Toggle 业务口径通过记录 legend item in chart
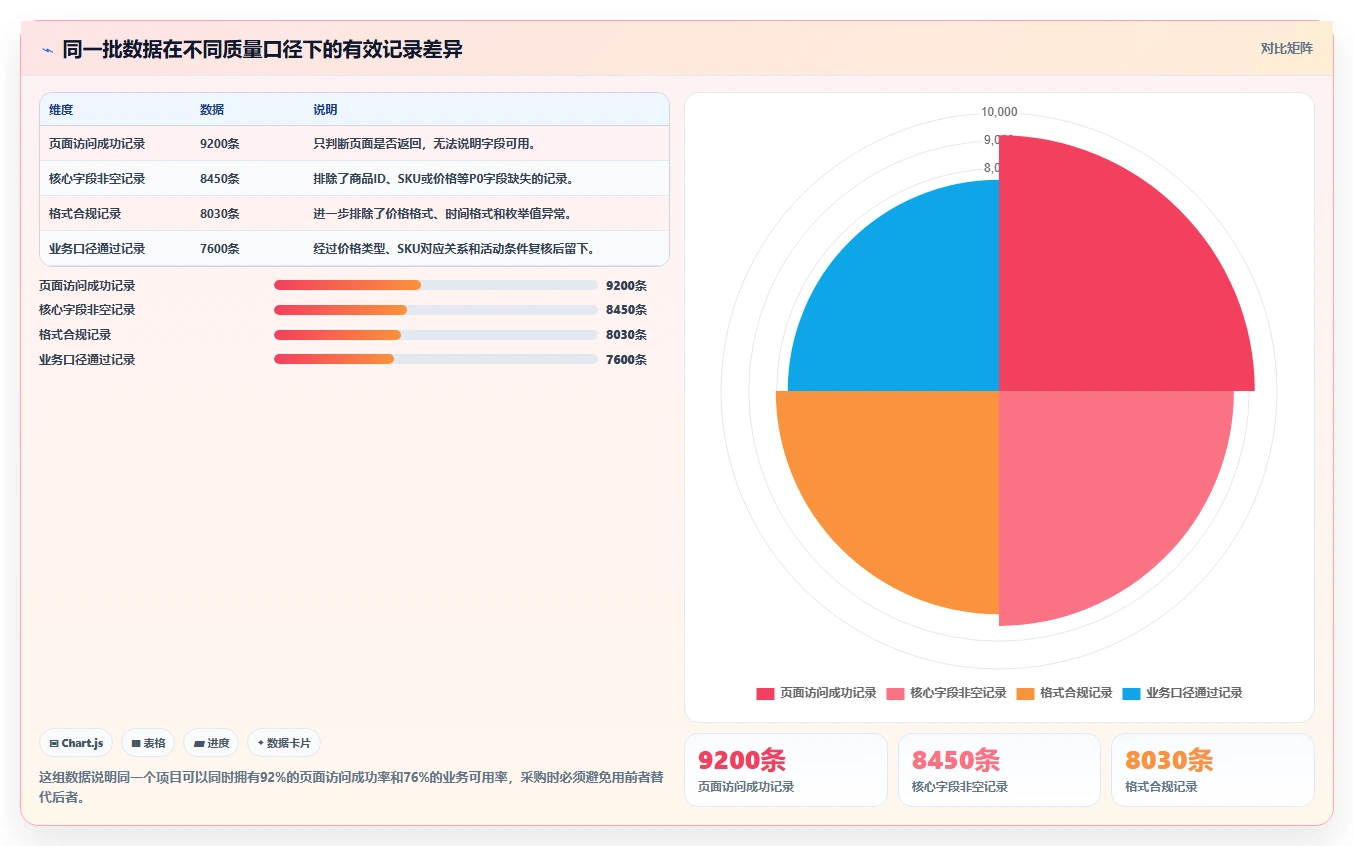The width and height of the screenshot is (1354, 846). click(x=1182, y=693)
